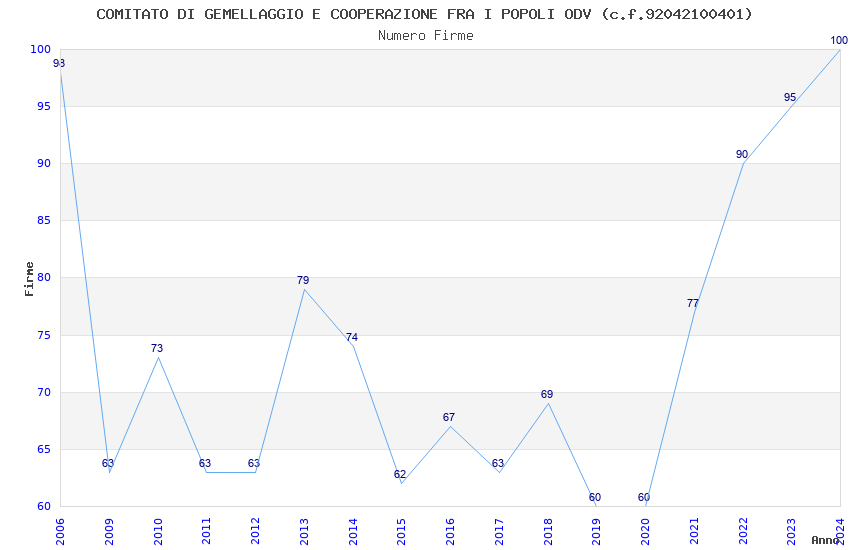The height and width of the screenshot is (550, 850).
Task: Click the data label 79 for 2013
Action: tap(303, 280)
